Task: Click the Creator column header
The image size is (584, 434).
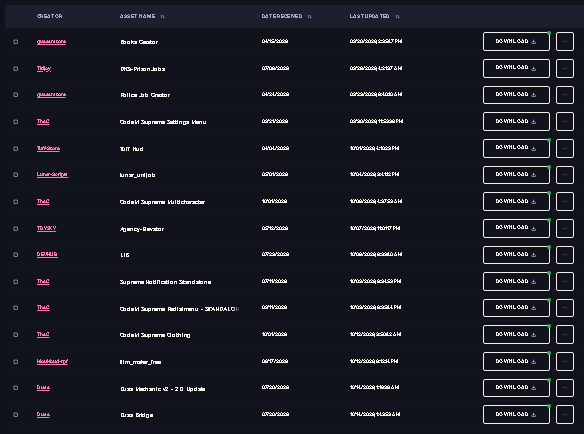Action: (x=50, y=16)
